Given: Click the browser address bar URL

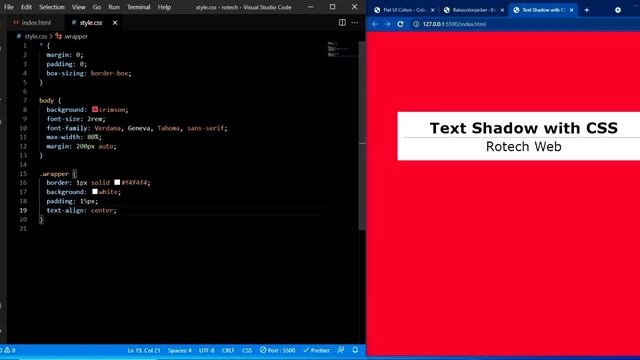Looking at the screenshot, I should 454,24.
